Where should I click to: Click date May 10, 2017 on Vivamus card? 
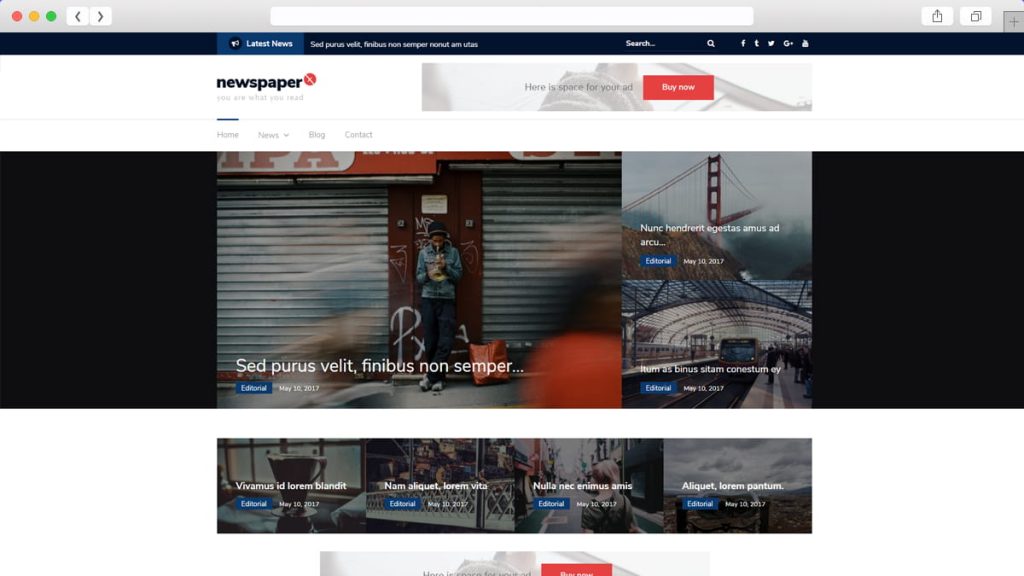[x=299, y=504]
